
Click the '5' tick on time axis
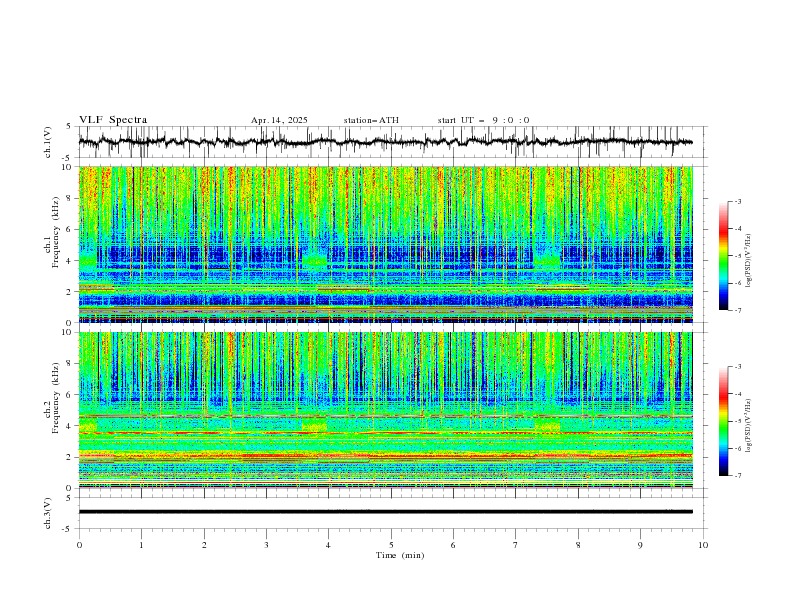[x=391, y=545]
